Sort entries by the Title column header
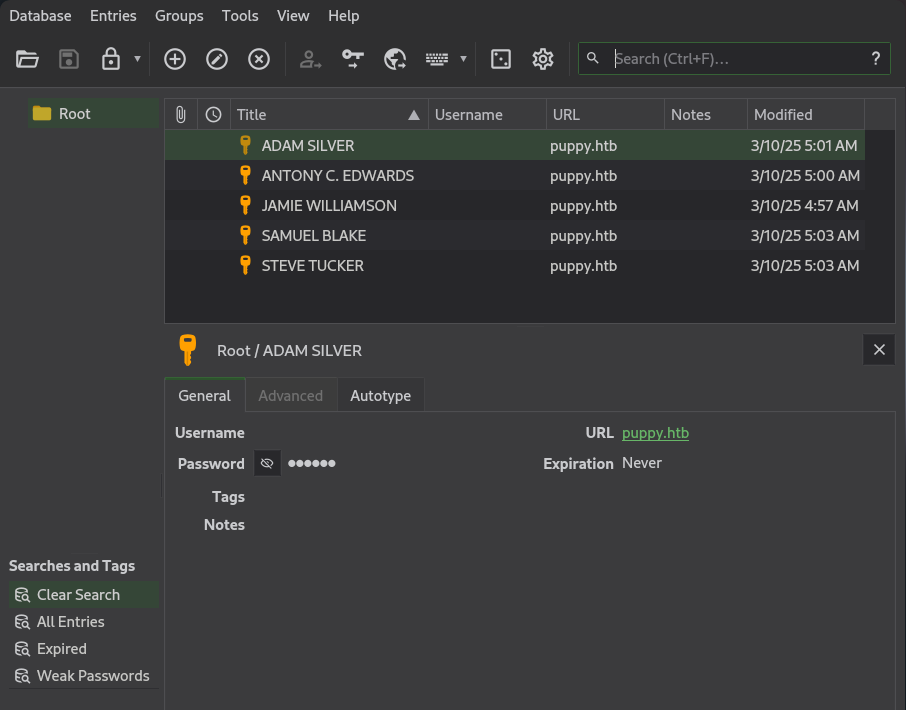This screenshot has width=906, height=710. [x=328, y=114]
